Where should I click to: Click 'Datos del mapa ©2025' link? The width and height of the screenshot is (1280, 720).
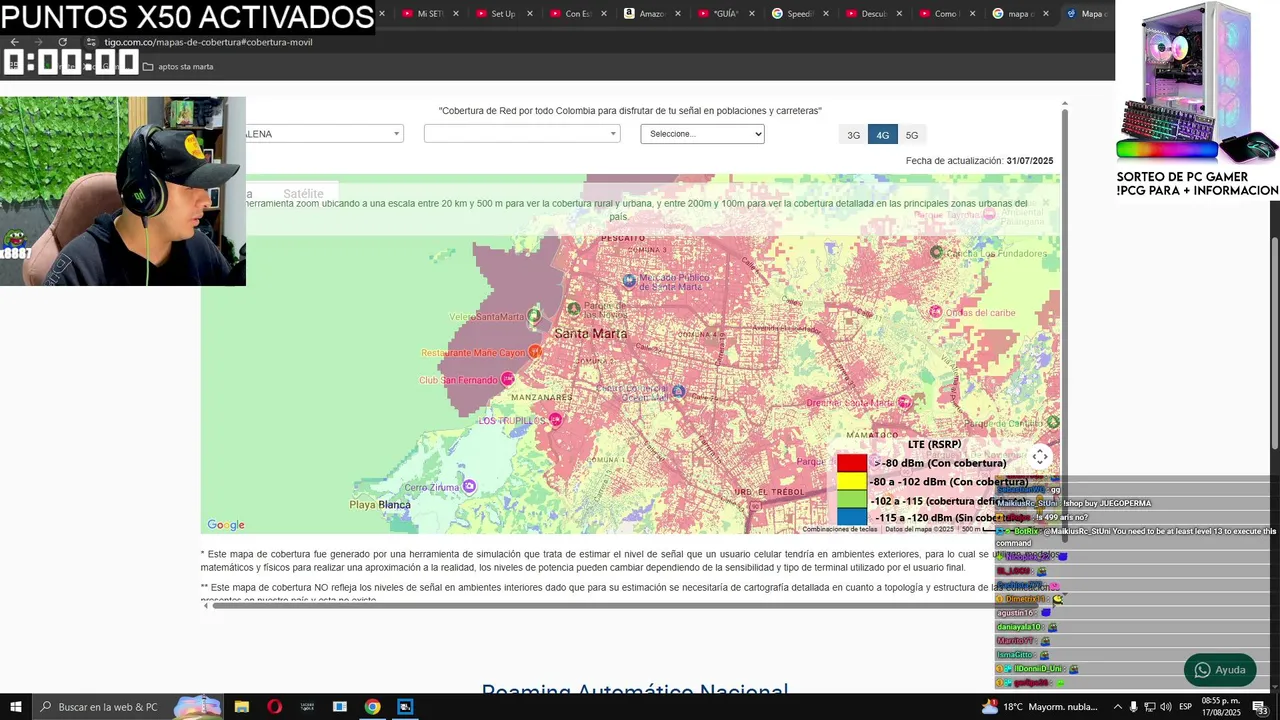(x=919, y=529)
